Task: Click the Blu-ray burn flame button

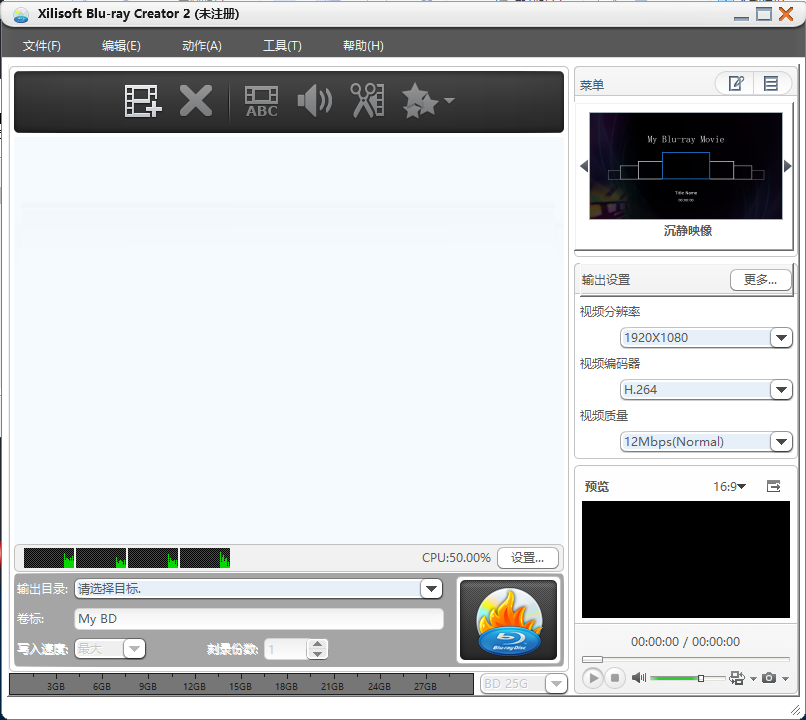Action: [508, 620]
